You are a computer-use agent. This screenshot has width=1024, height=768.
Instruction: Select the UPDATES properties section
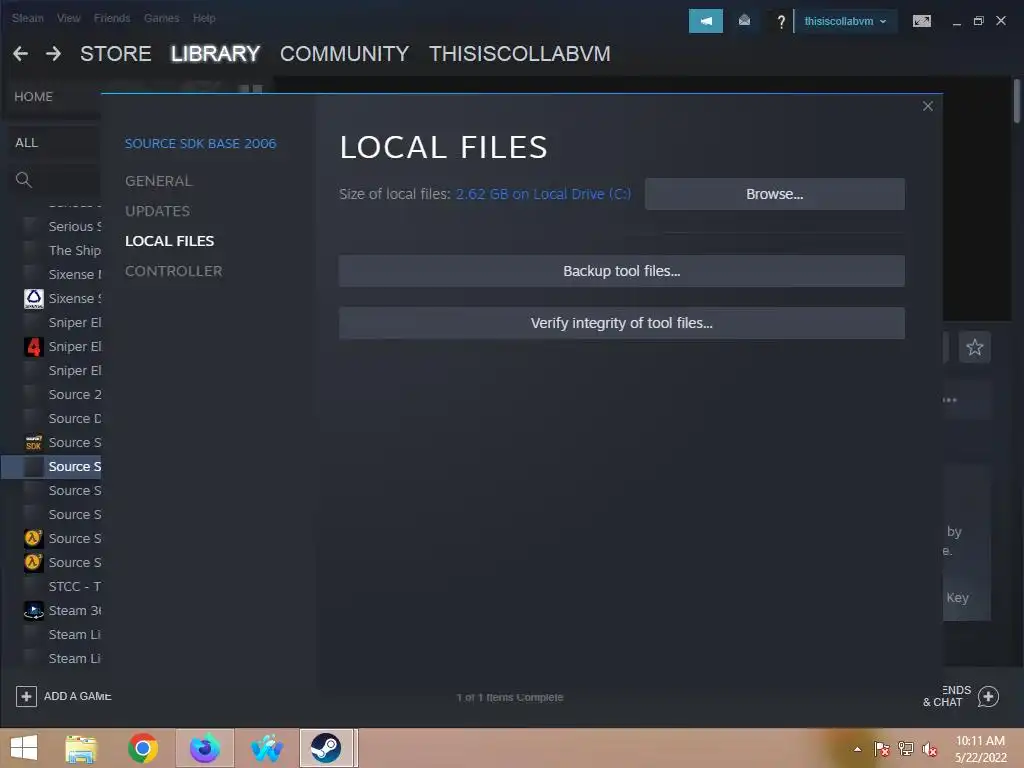157,211
